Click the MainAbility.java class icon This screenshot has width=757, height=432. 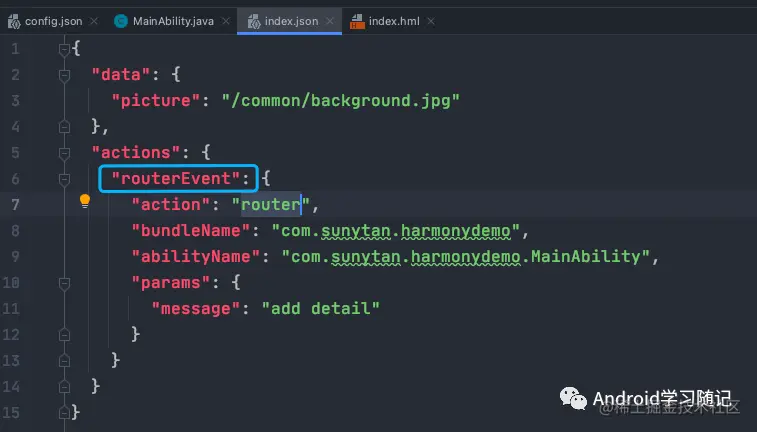pyautogui.click(x=121, y=21)
